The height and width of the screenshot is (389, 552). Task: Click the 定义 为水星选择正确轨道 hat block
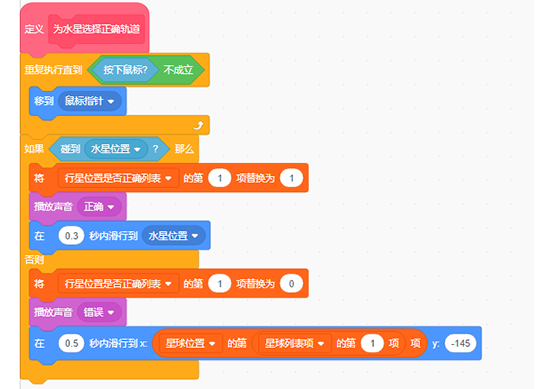coord(84,29)
